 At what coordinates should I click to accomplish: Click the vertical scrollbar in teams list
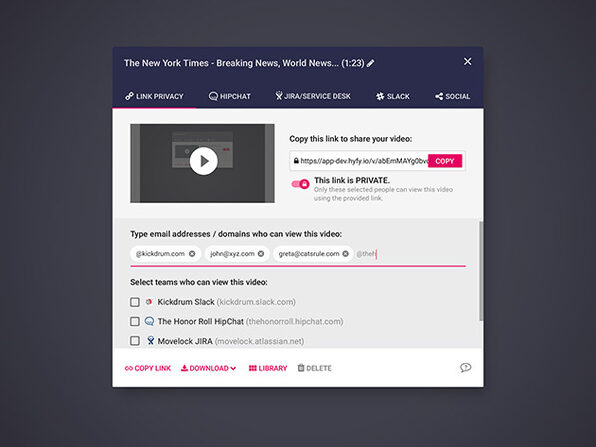coord(481,271)
